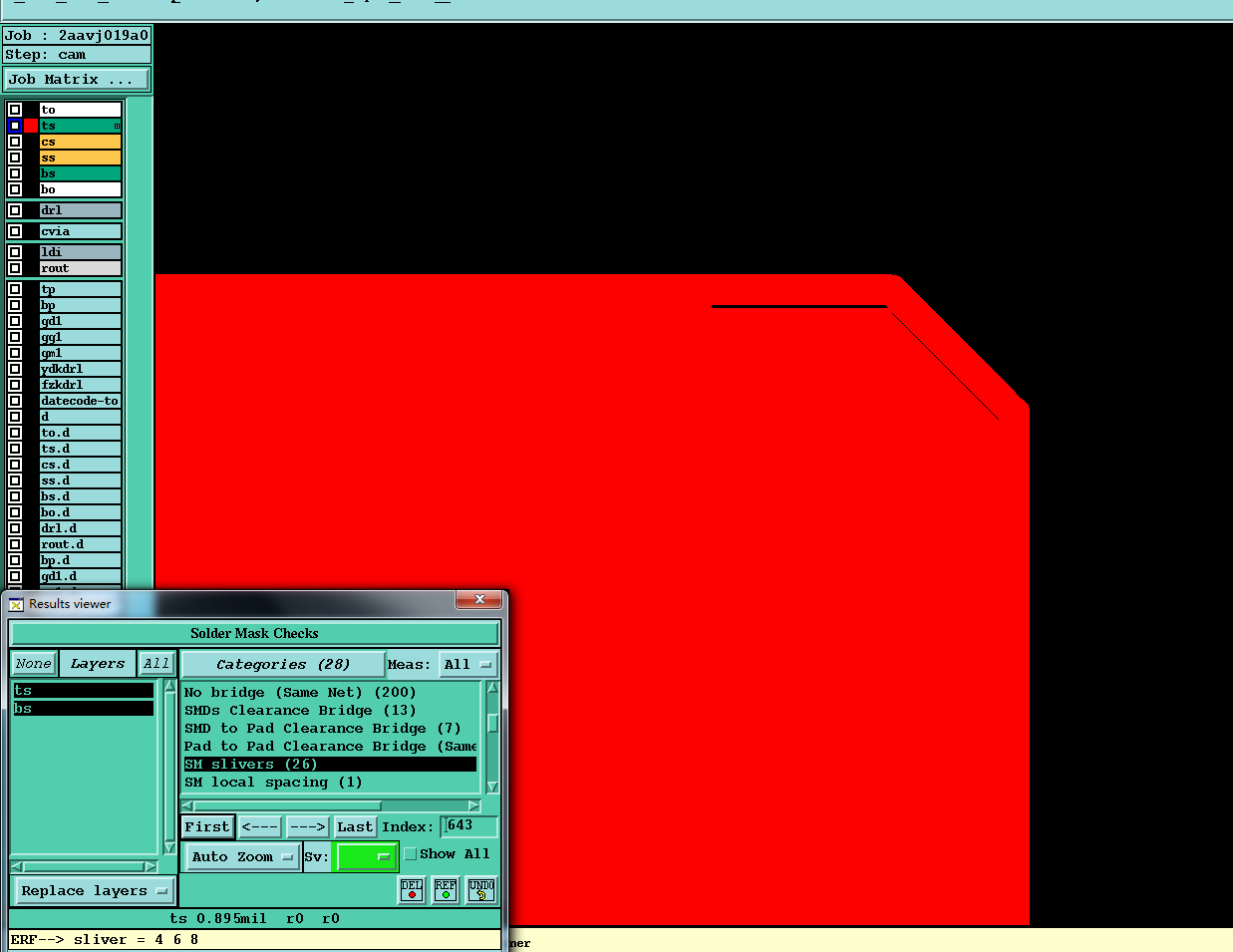Click the ts 0.895mil status line
The width and height of the screenshot is (1233, 952).
coord(254,919)
